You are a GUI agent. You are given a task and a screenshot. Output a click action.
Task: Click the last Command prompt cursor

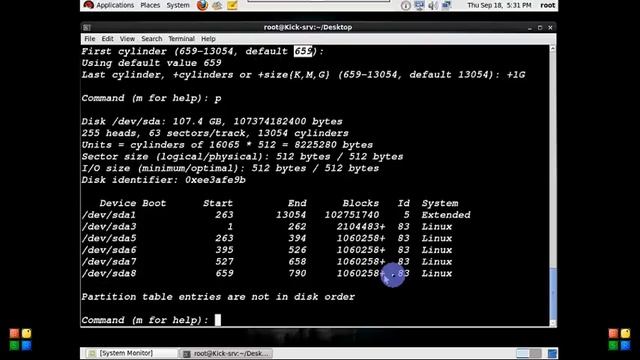[218, 320]
